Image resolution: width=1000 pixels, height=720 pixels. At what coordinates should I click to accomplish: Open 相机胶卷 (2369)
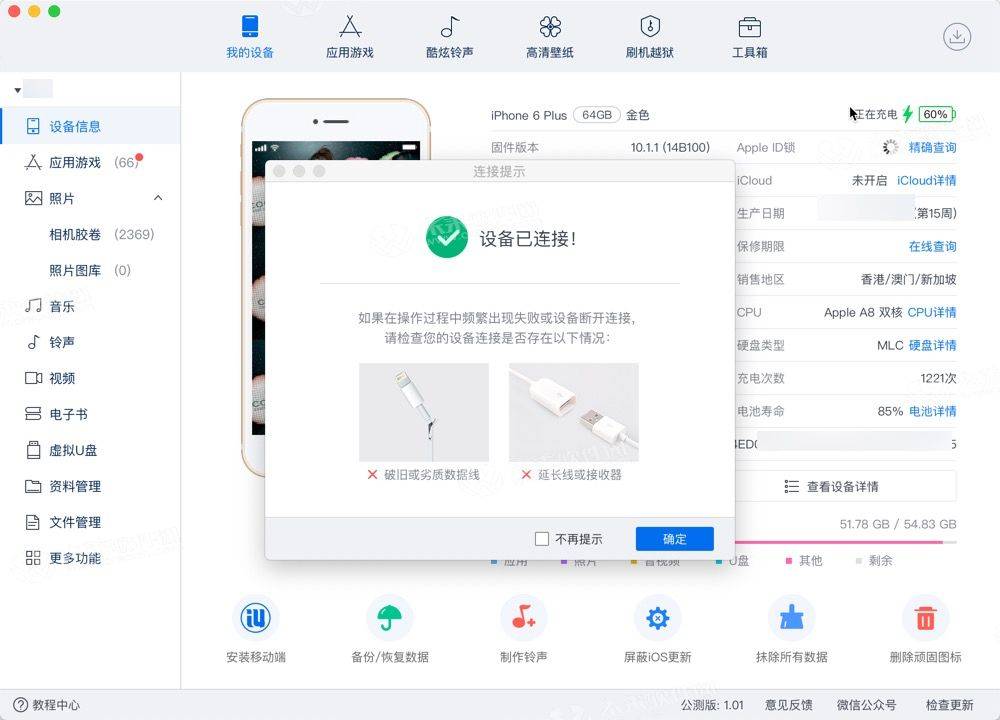pyautogui.click(x=101, y=235)
